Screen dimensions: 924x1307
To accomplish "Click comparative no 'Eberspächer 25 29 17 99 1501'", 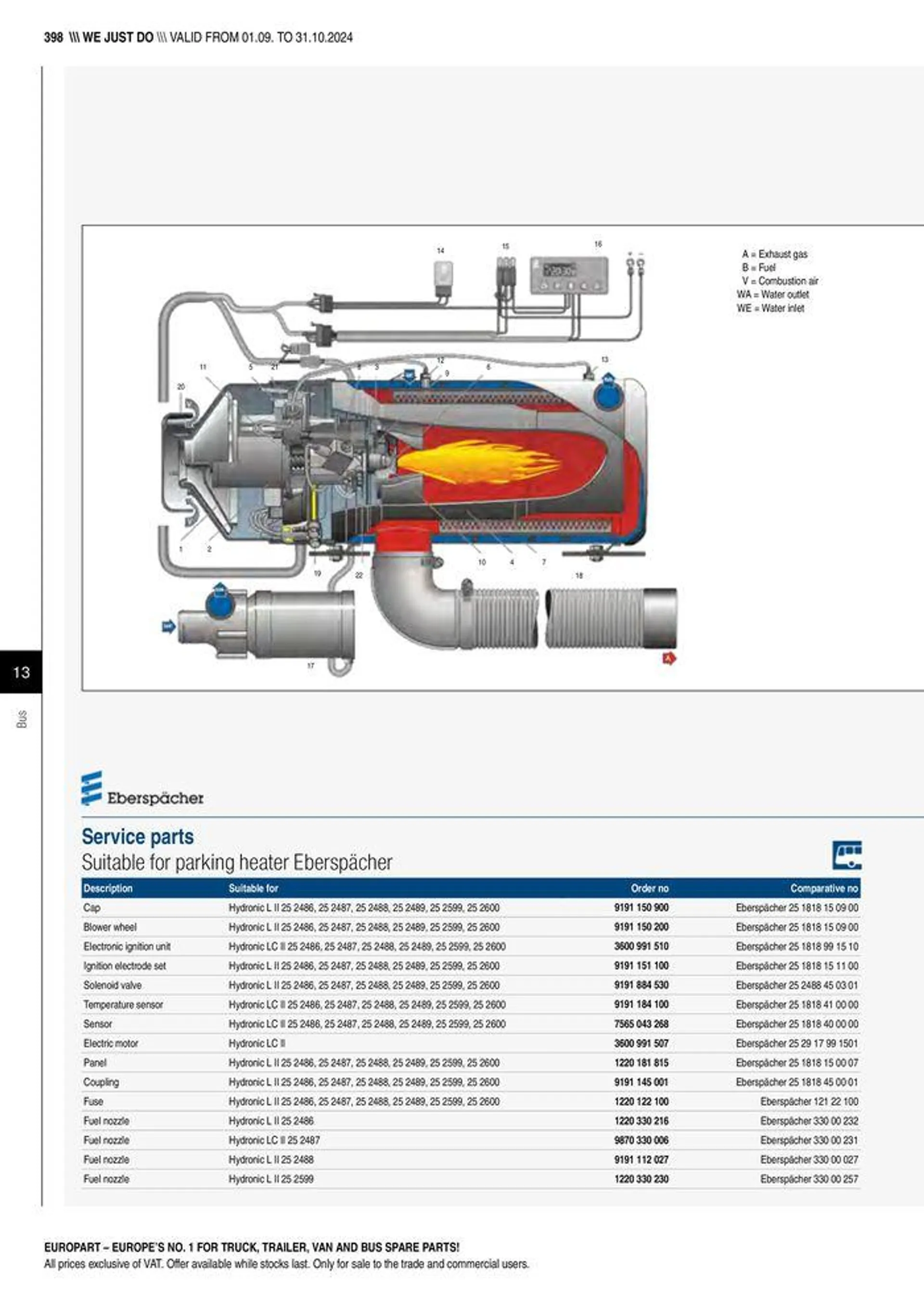I will (797, 1043).
